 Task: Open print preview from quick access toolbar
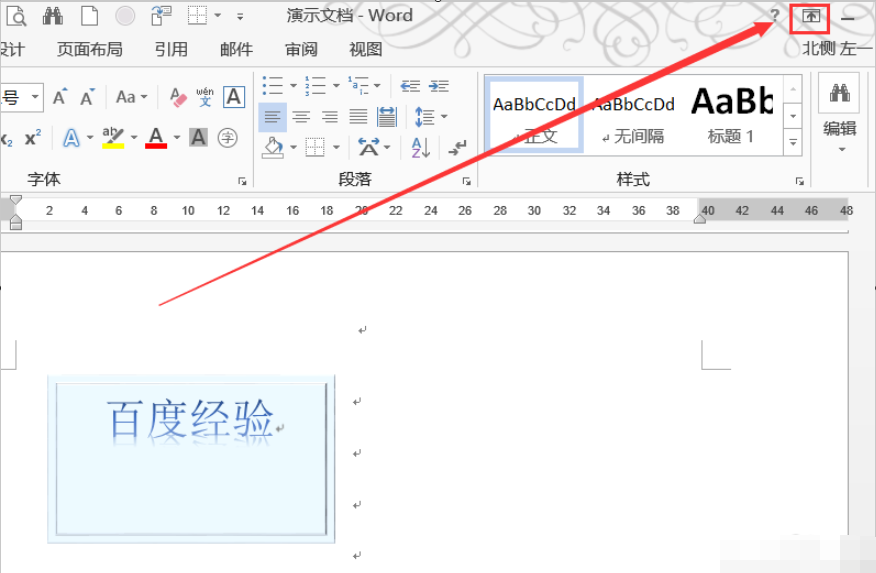17,16
